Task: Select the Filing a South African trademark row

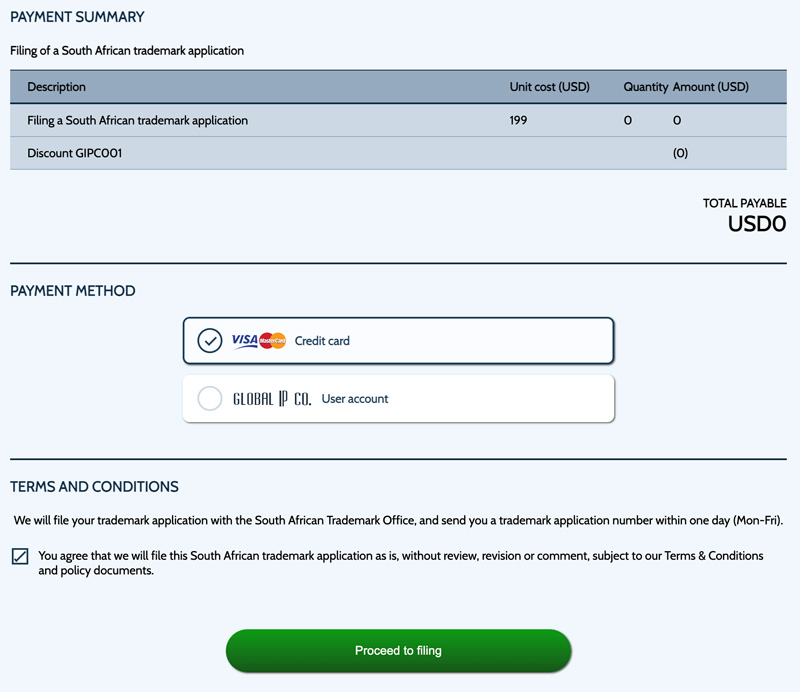Action: 398,120
